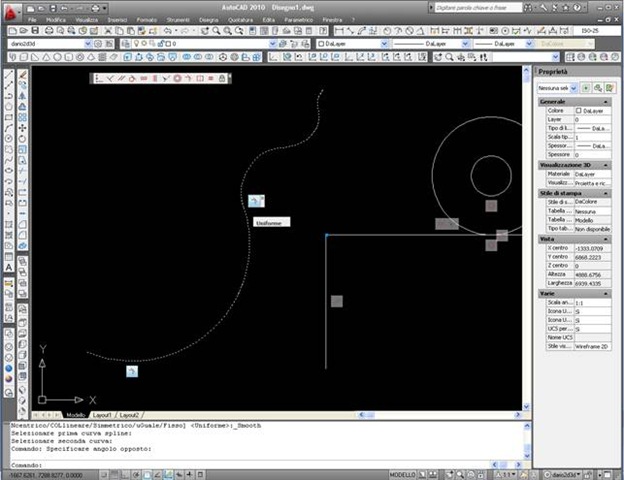Screen dimensions: 624x480
Task: Click the Cut scissors icon in standard toolbar
Action: (x=108, y=31)
